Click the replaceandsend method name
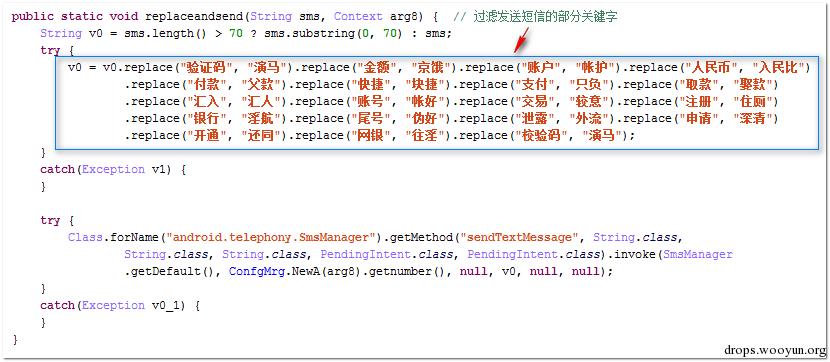Image resolution: width=830 pixels, height=362 pixels. tap(194, 16)
